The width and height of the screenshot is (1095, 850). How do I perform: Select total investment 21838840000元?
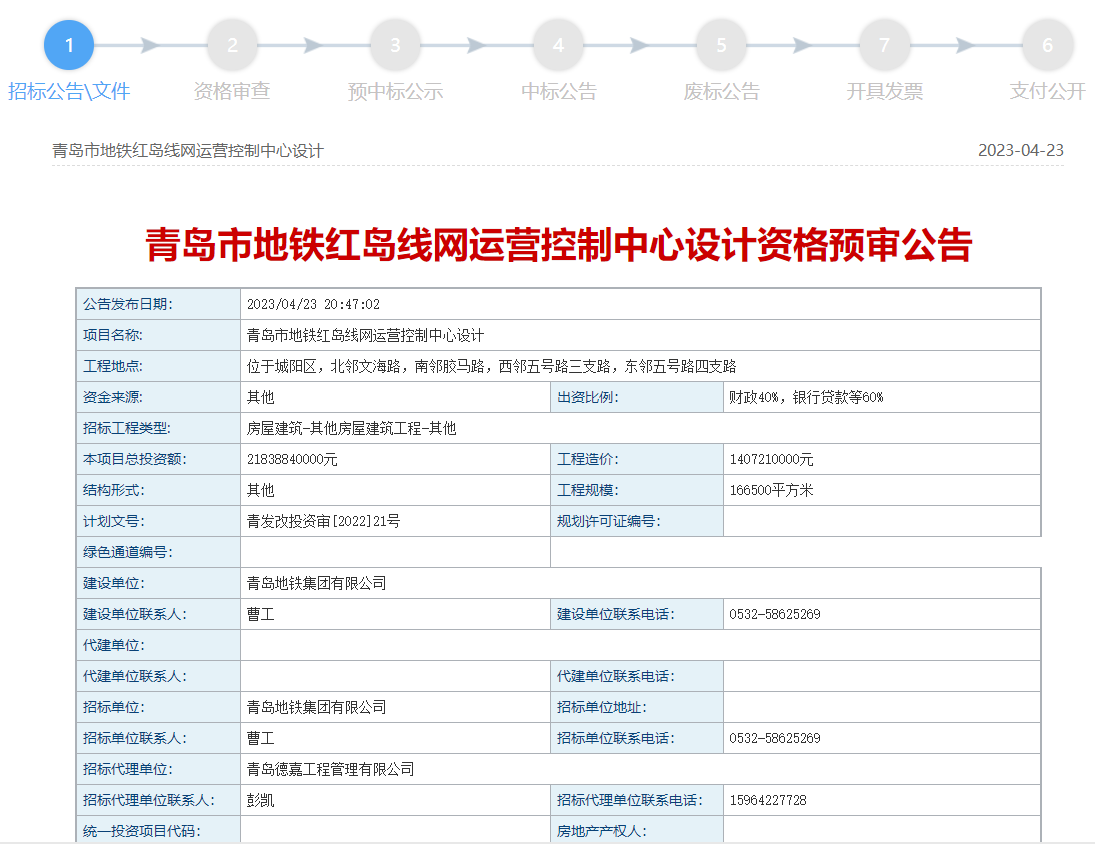point(292,460)
